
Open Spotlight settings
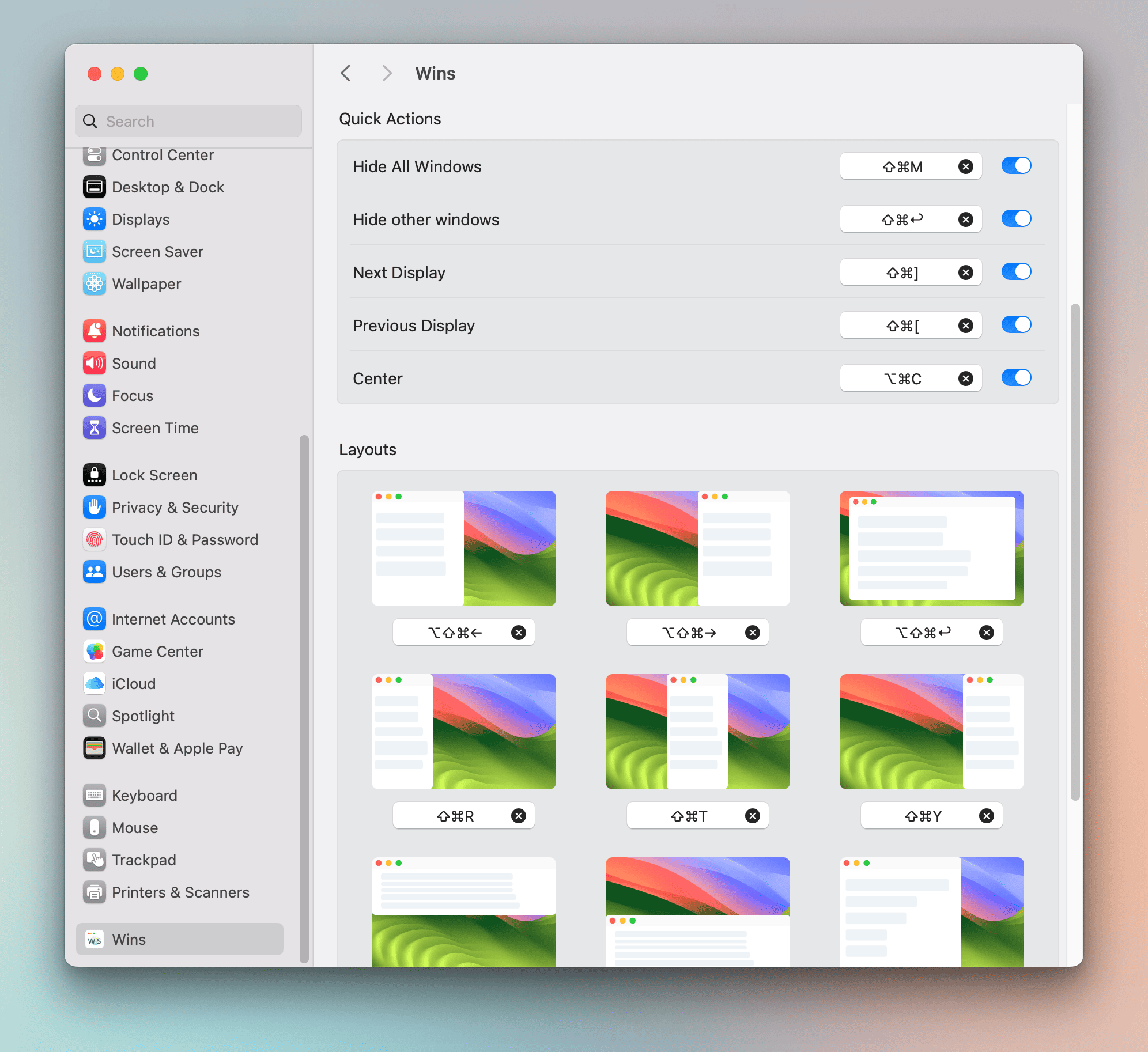(x=142, y=716)
